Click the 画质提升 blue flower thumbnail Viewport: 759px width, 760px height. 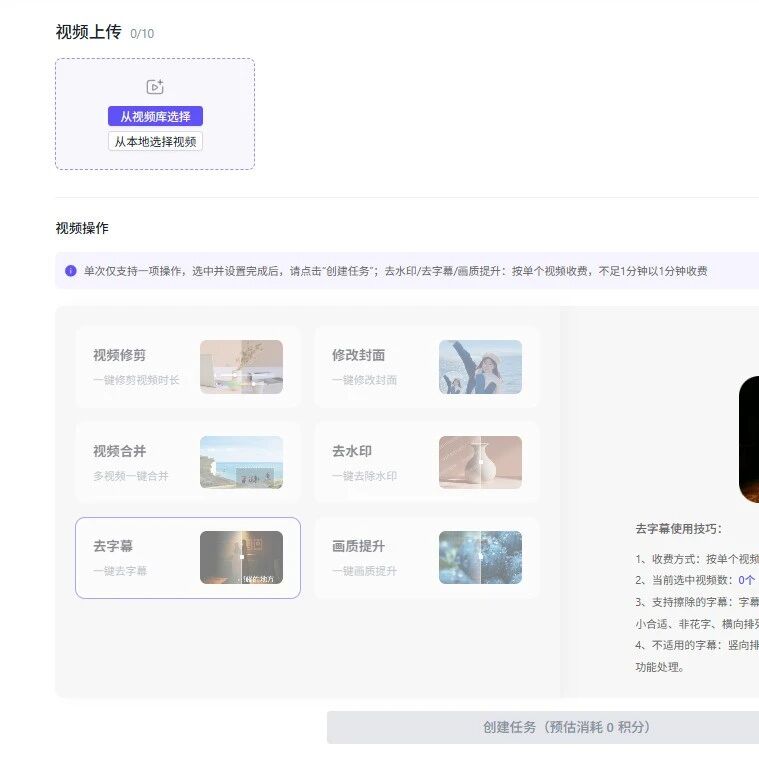(x=480, y=557)
